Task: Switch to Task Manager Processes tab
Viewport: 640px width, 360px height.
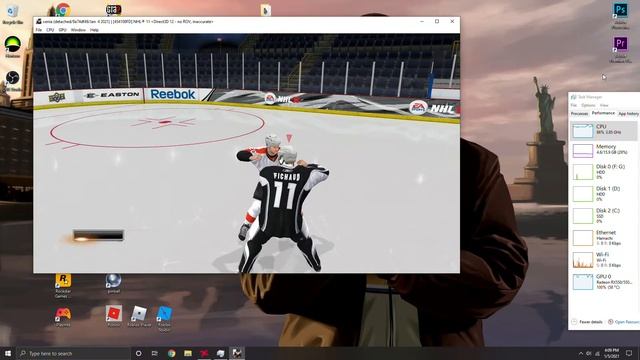Action: point(579,113)
